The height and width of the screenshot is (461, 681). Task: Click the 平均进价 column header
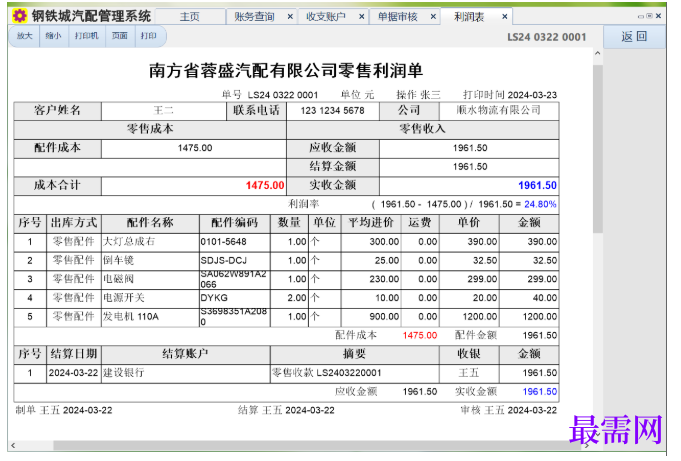(x=371, y=223)
